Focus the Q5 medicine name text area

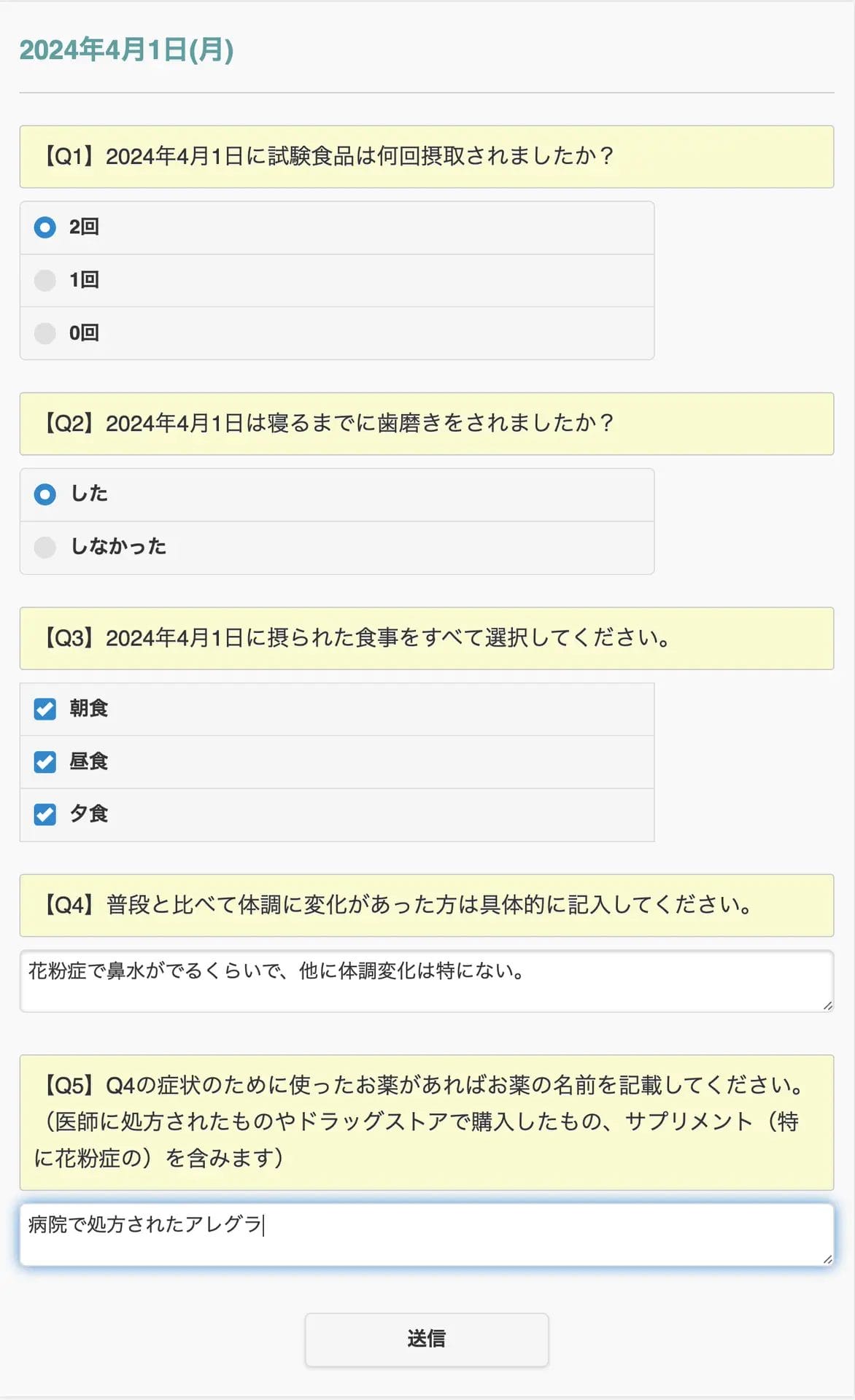427,1234
